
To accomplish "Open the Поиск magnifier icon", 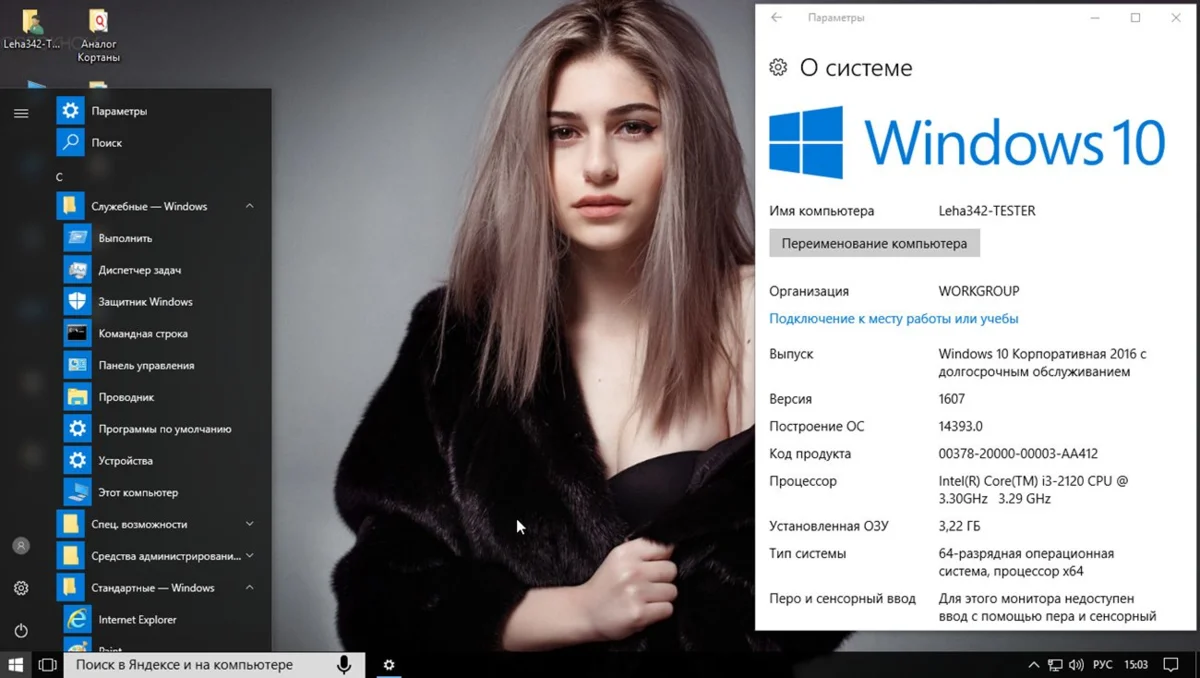I will click(x=71, y=143).
